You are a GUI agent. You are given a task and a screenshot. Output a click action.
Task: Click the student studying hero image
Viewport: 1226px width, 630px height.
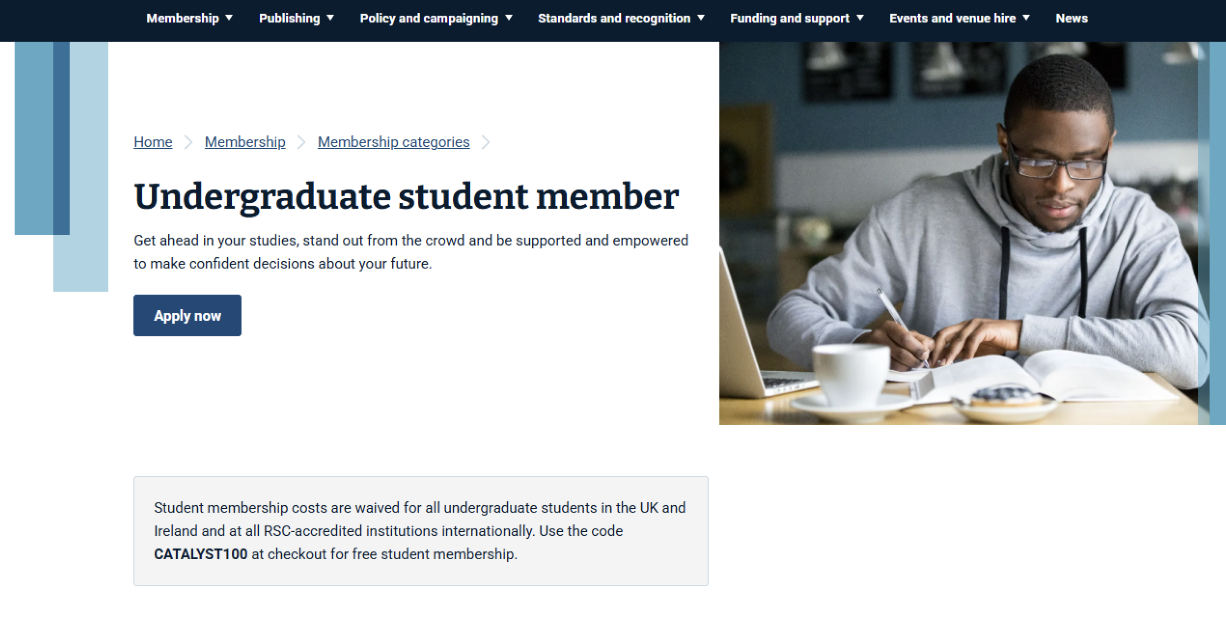click(x=960, y=233)
